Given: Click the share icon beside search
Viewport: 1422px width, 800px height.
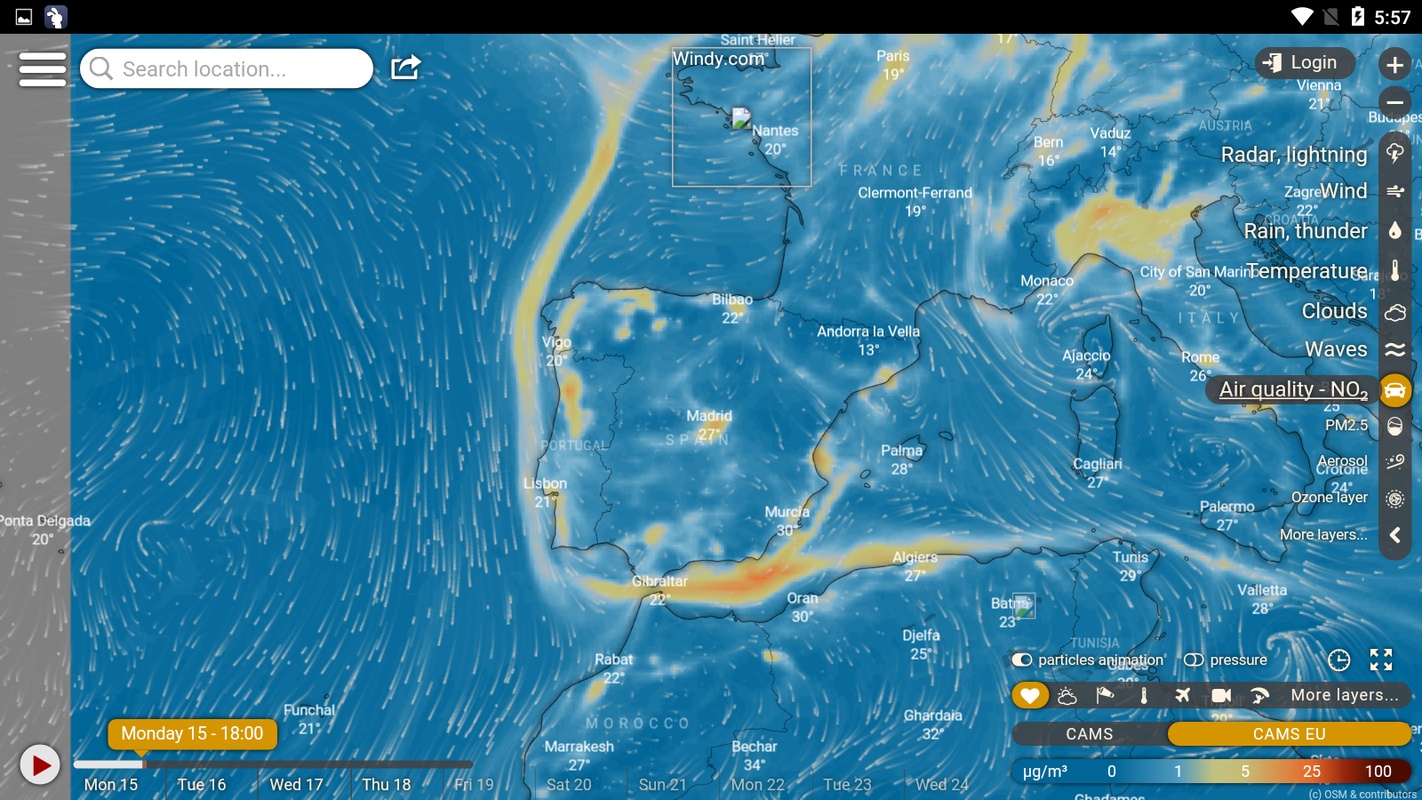Looking at the screenshot, I should point(405,67).
